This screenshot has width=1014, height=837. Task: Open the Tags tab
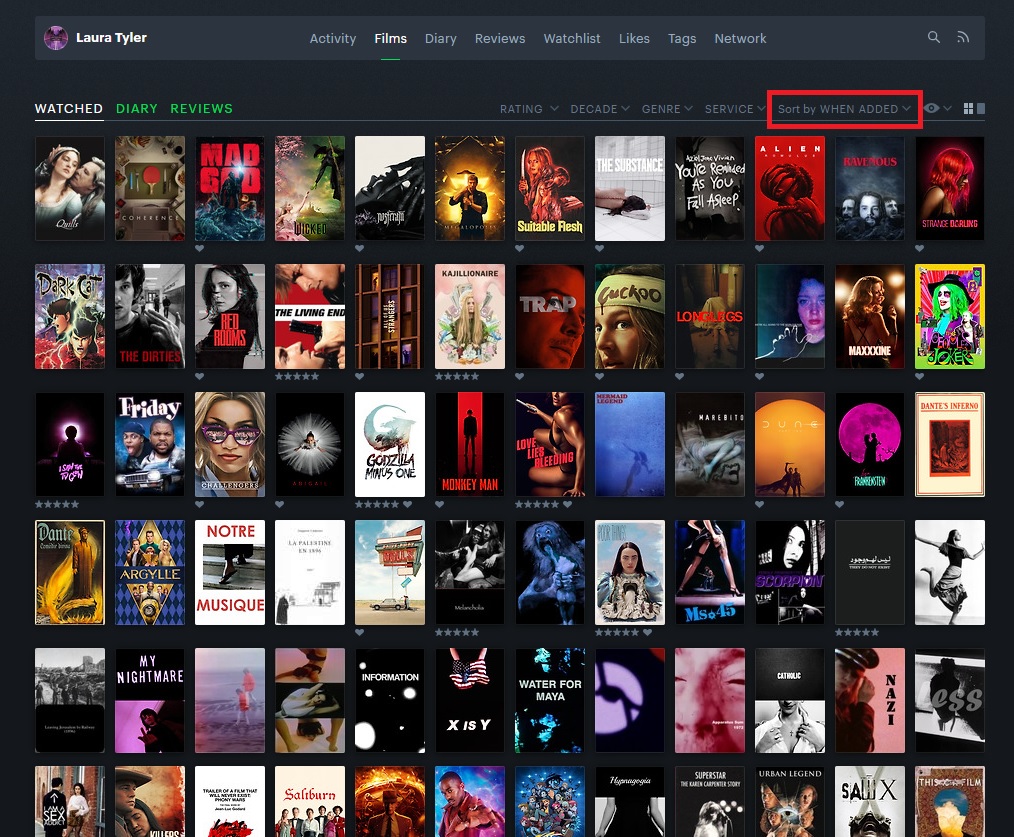pos(682,38)
